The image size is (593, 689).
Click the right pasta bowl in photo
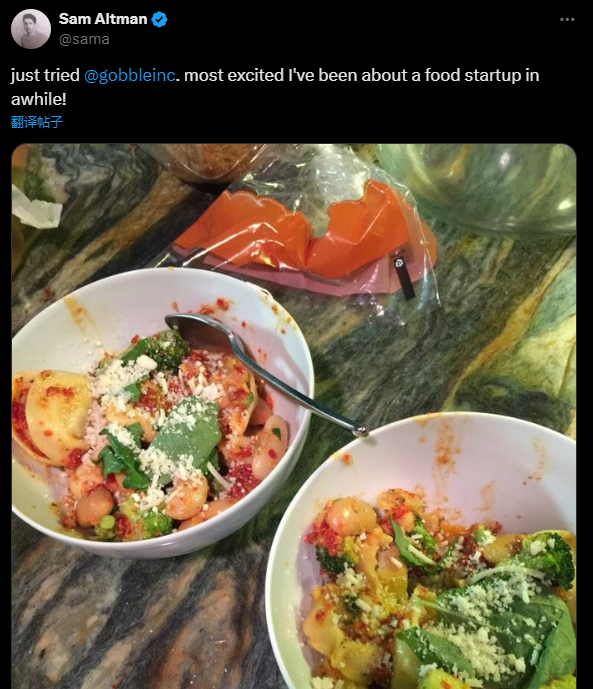click(422, 551)
